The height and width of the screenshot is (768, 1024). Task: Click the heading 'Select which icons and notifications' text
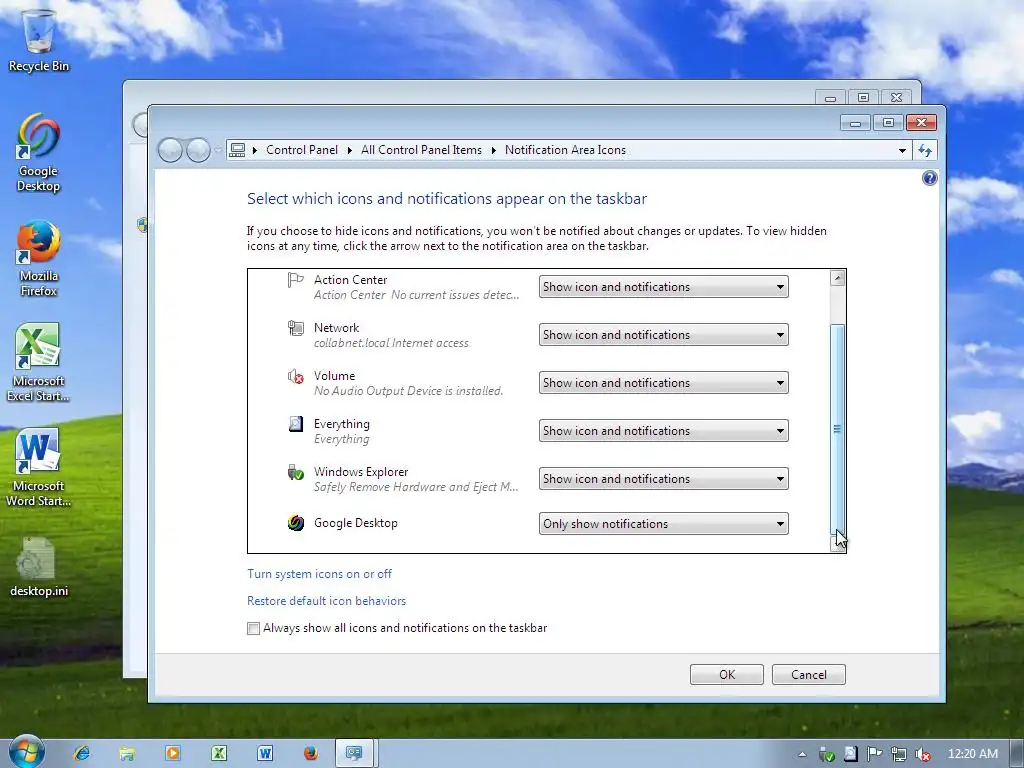pyautogui.click(x=447, y=199)
